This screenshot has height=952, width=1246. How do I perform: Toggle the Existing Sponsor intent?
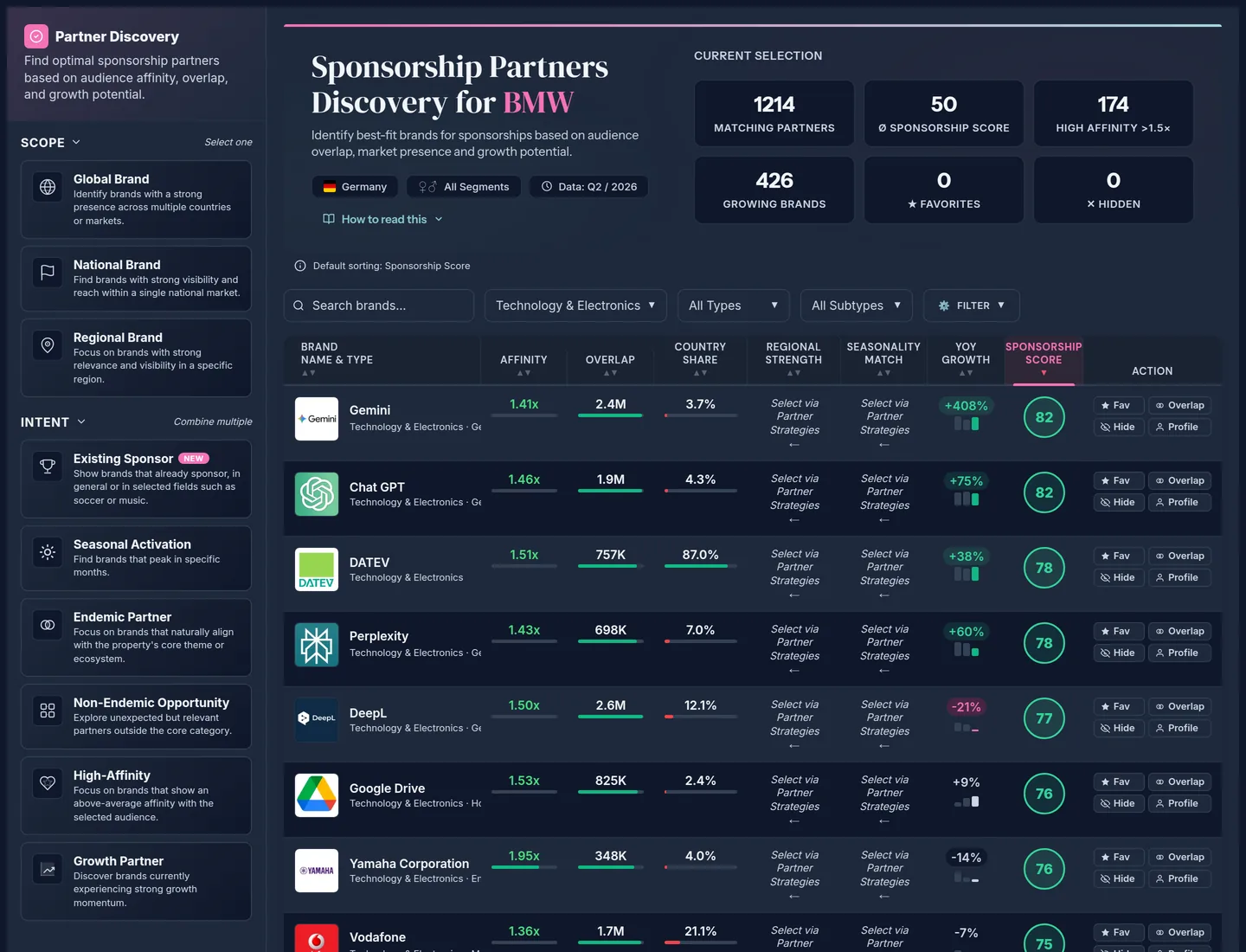[136, 479]
